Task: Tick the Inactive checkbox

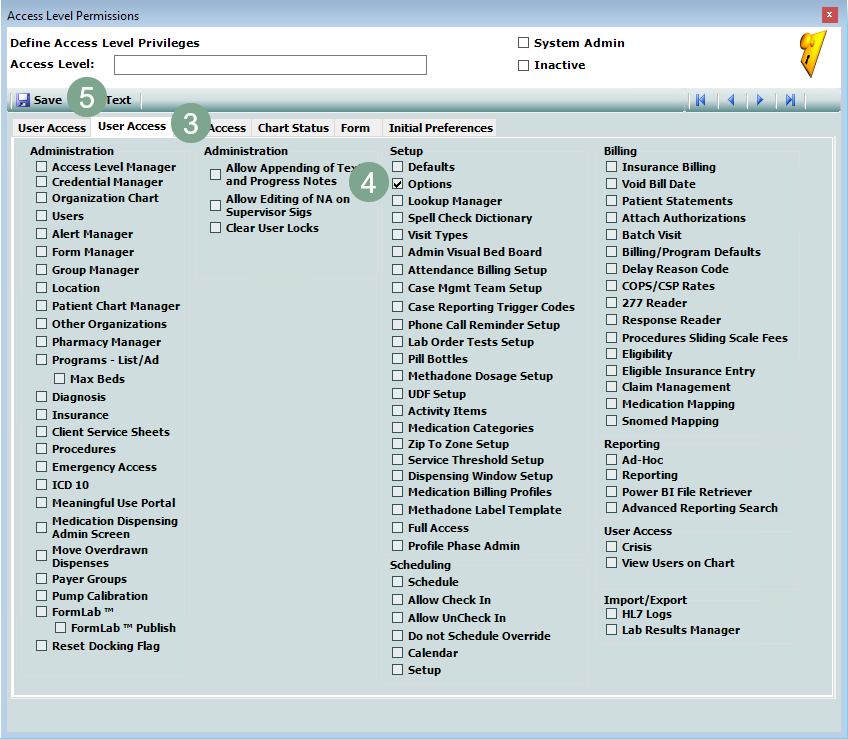Action: (x=523, y=65)
